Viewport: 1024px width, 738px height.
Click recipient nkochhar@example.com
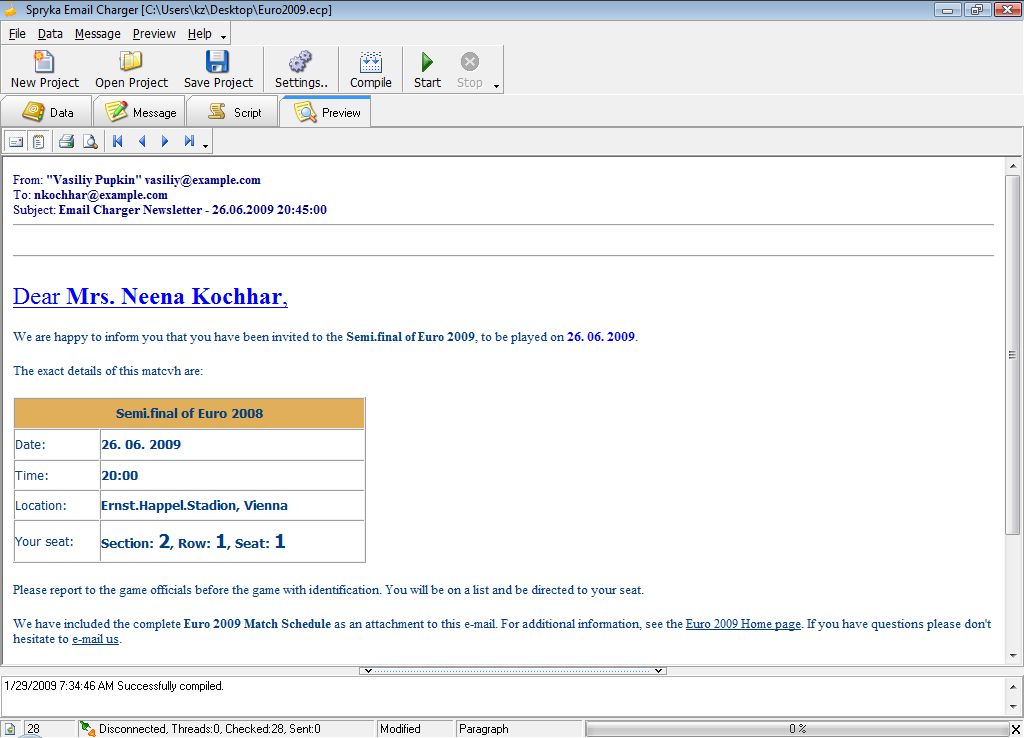pos(101,195)
